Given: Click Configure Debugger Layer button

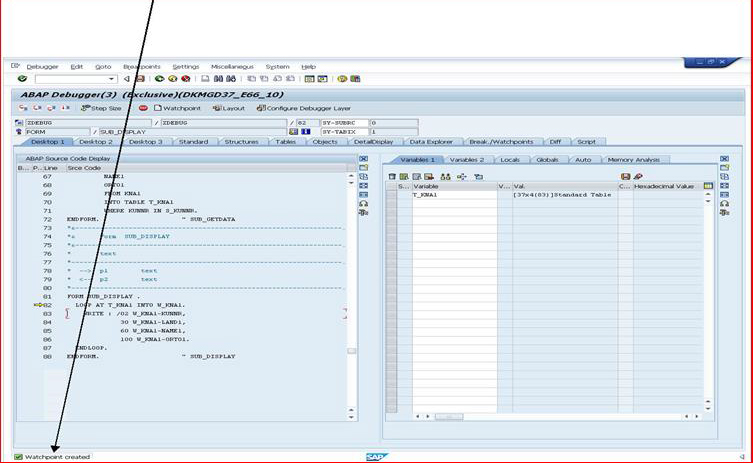Looking at the screenshot, I should click(304, 108).
